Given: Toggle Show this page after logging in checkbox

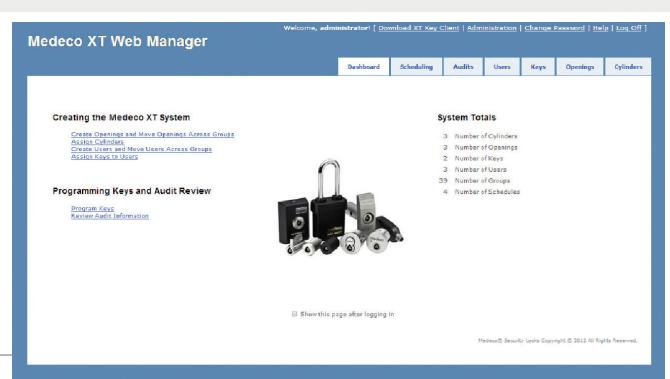Looking at the screenshot, I should pos(294,314).
